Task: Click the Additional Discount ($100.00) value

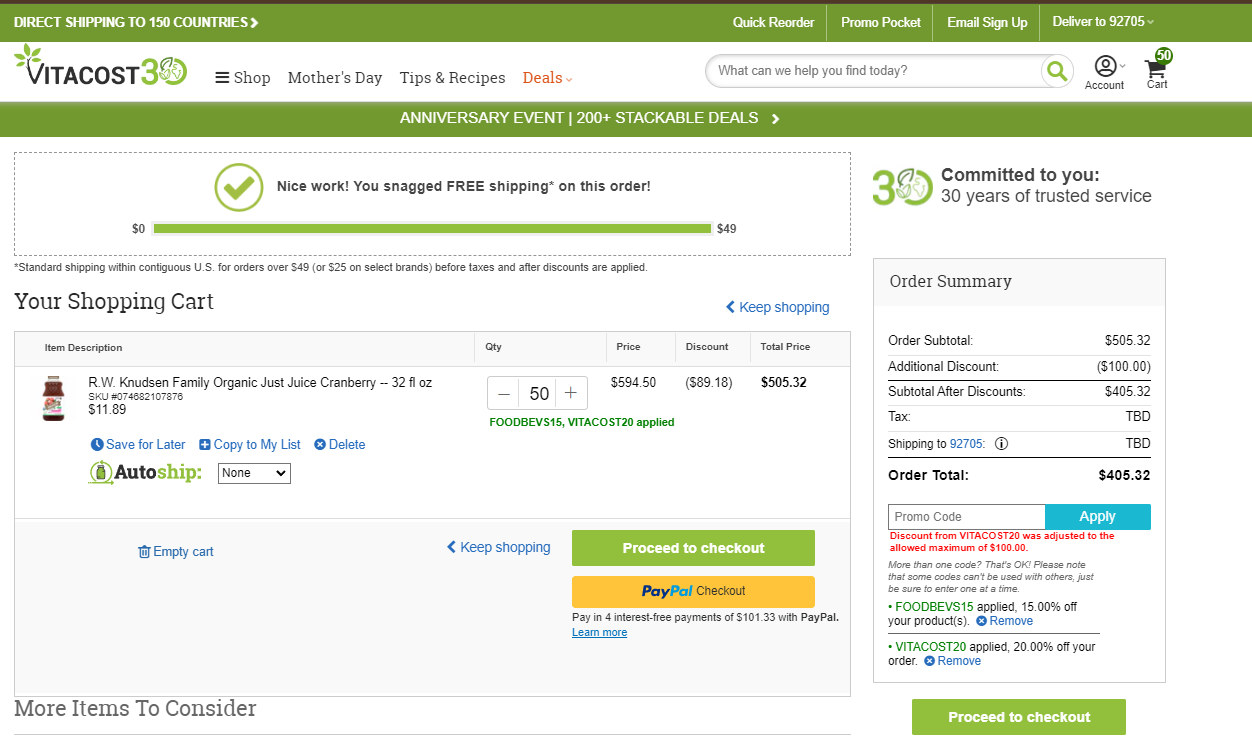Action: coord(1124,367)
